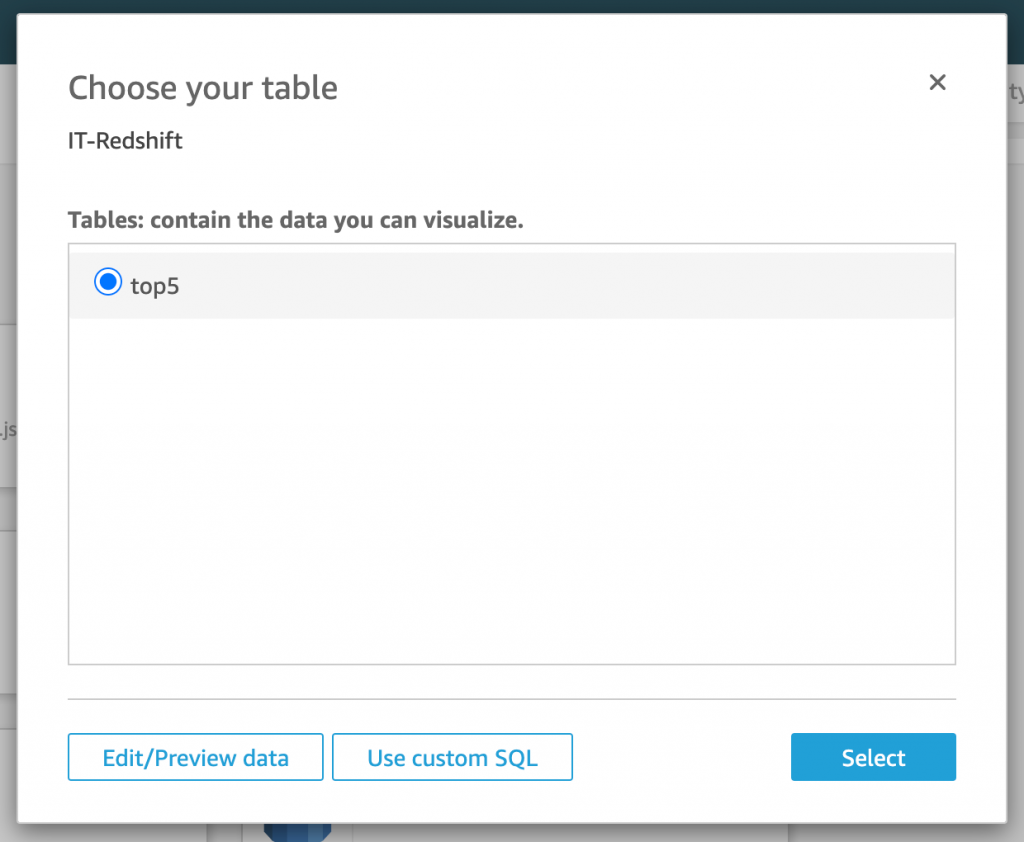
Task: Confirm with the blue Select button
Action: (873, 757)
